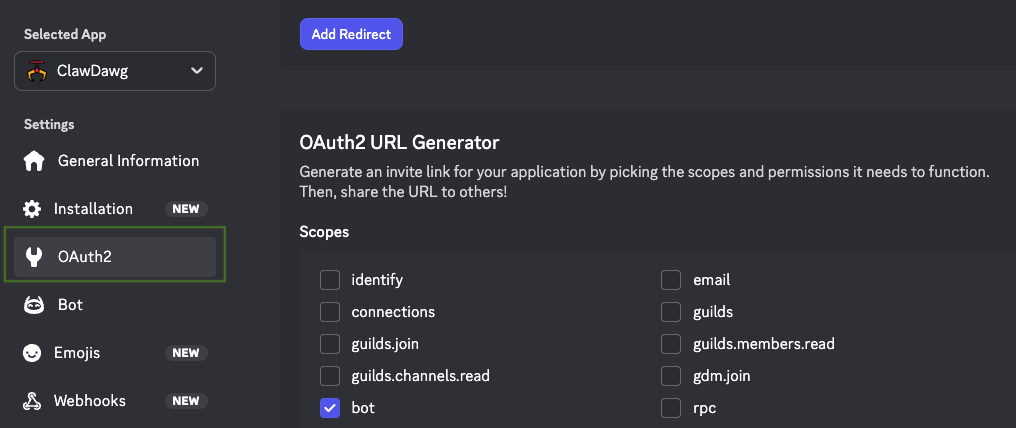Click the OAuth2 wrench icon
1016x428 pixels.
(33, 257)
